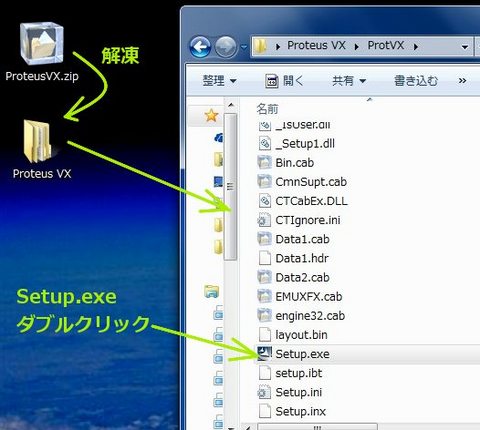The image size is (480, 430).
Task: Click the Libraries icon in navigation pane
Action: coord(211,291)
